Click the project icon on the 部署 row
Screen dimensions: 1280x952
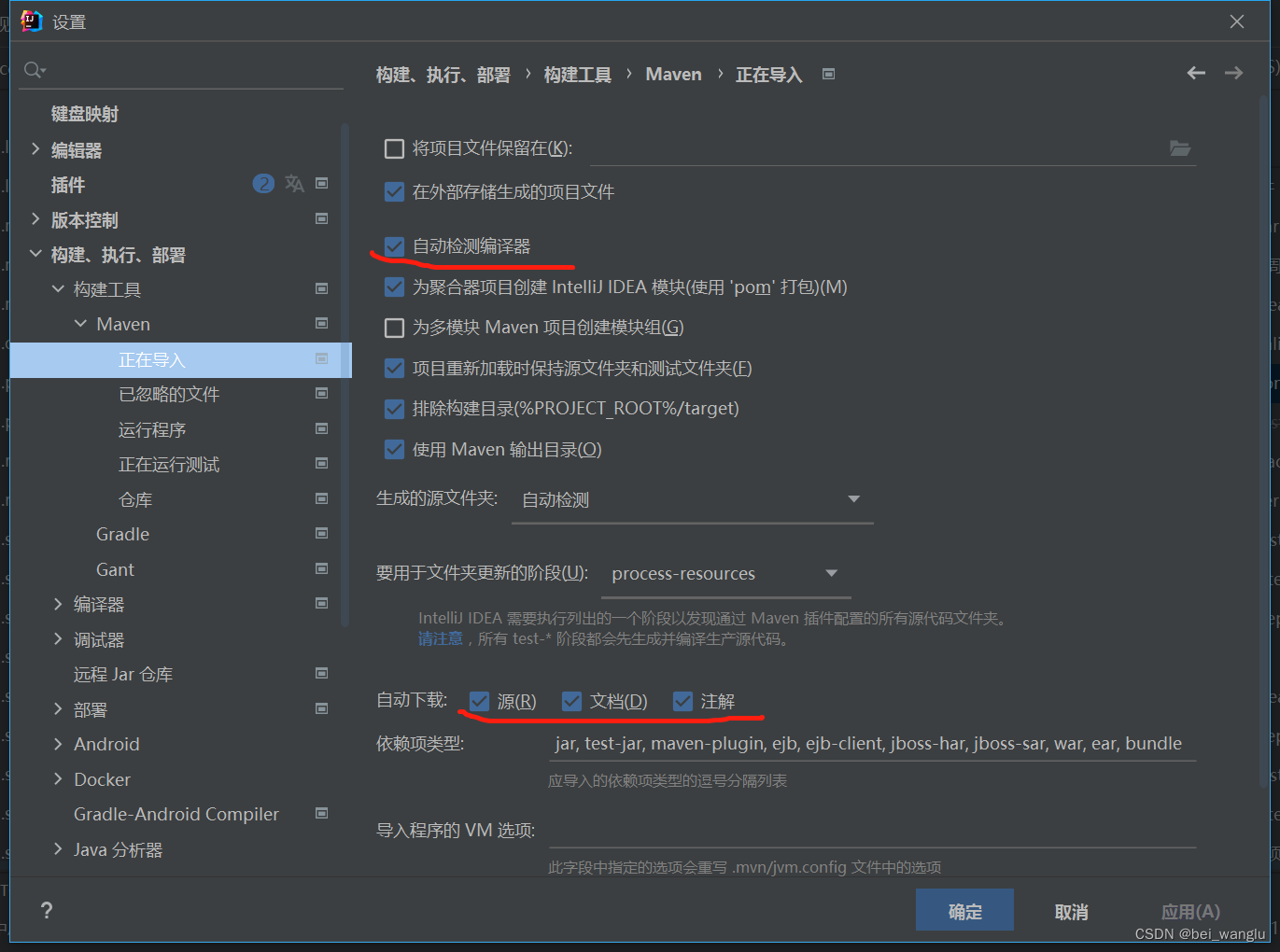coord(322,709)
